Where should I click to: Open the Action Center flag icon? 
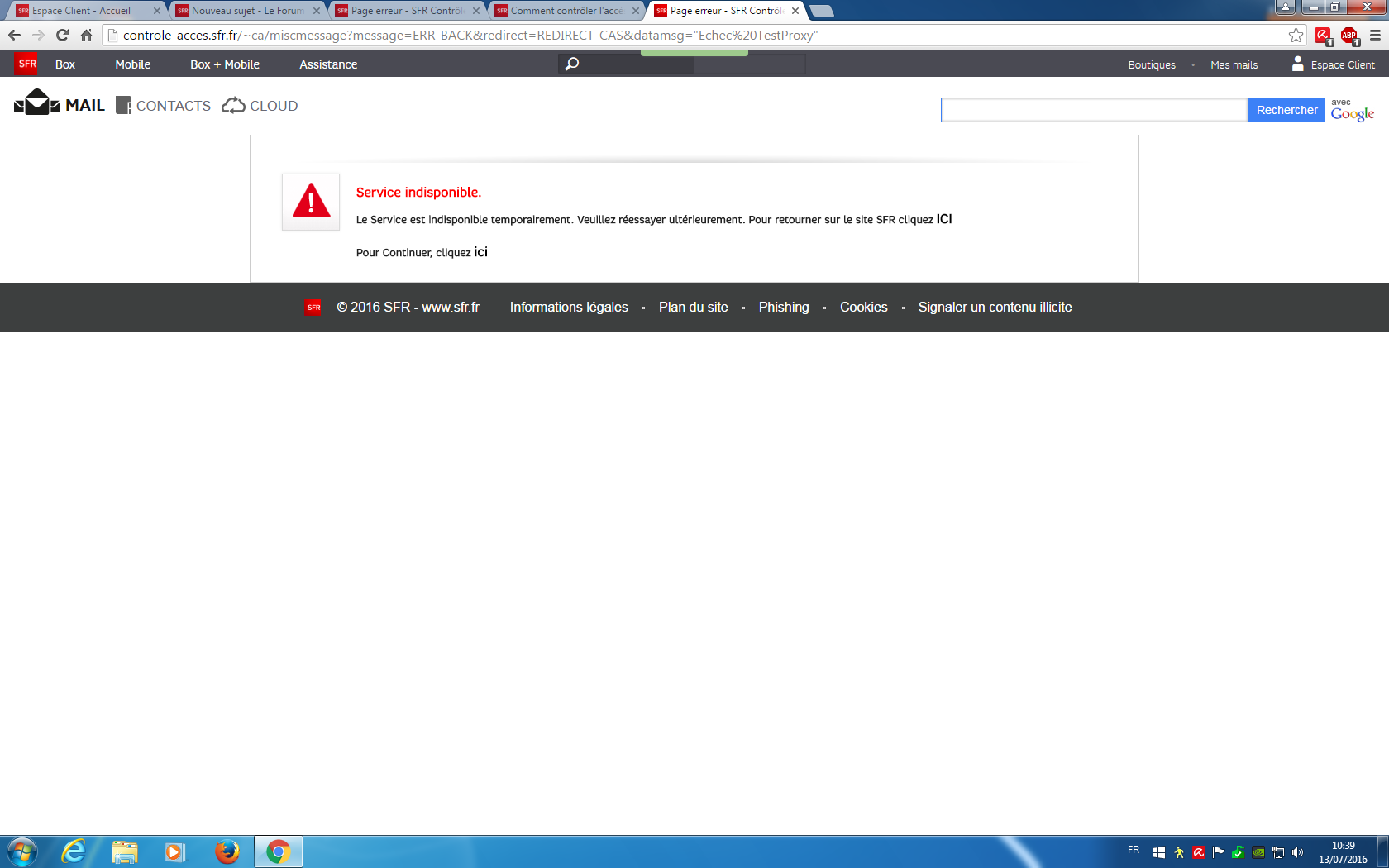click(1219, 852)
